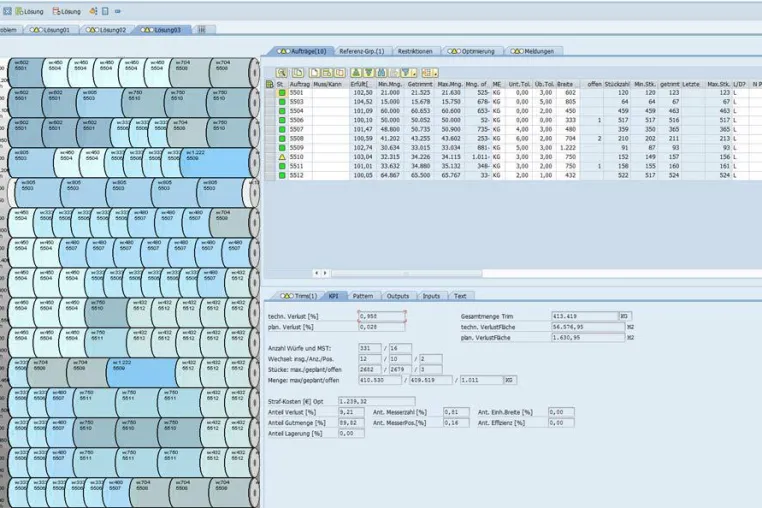This screenshot has height=508, width=762.
Task: Open the Aufträge(10) tab
Action: point(302,51)
